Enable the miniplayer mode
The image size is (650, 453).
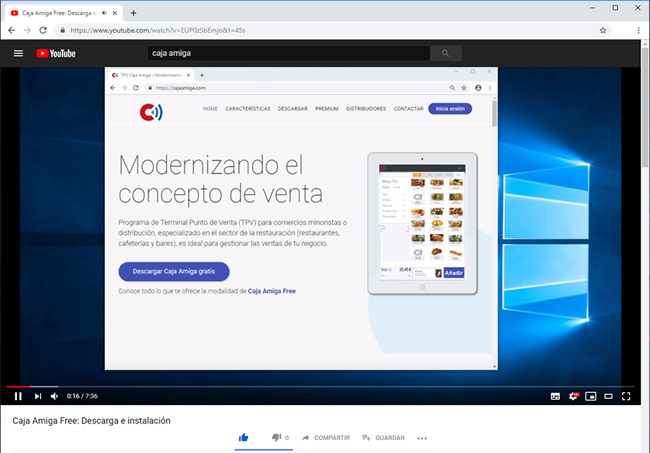click(591, 397)
